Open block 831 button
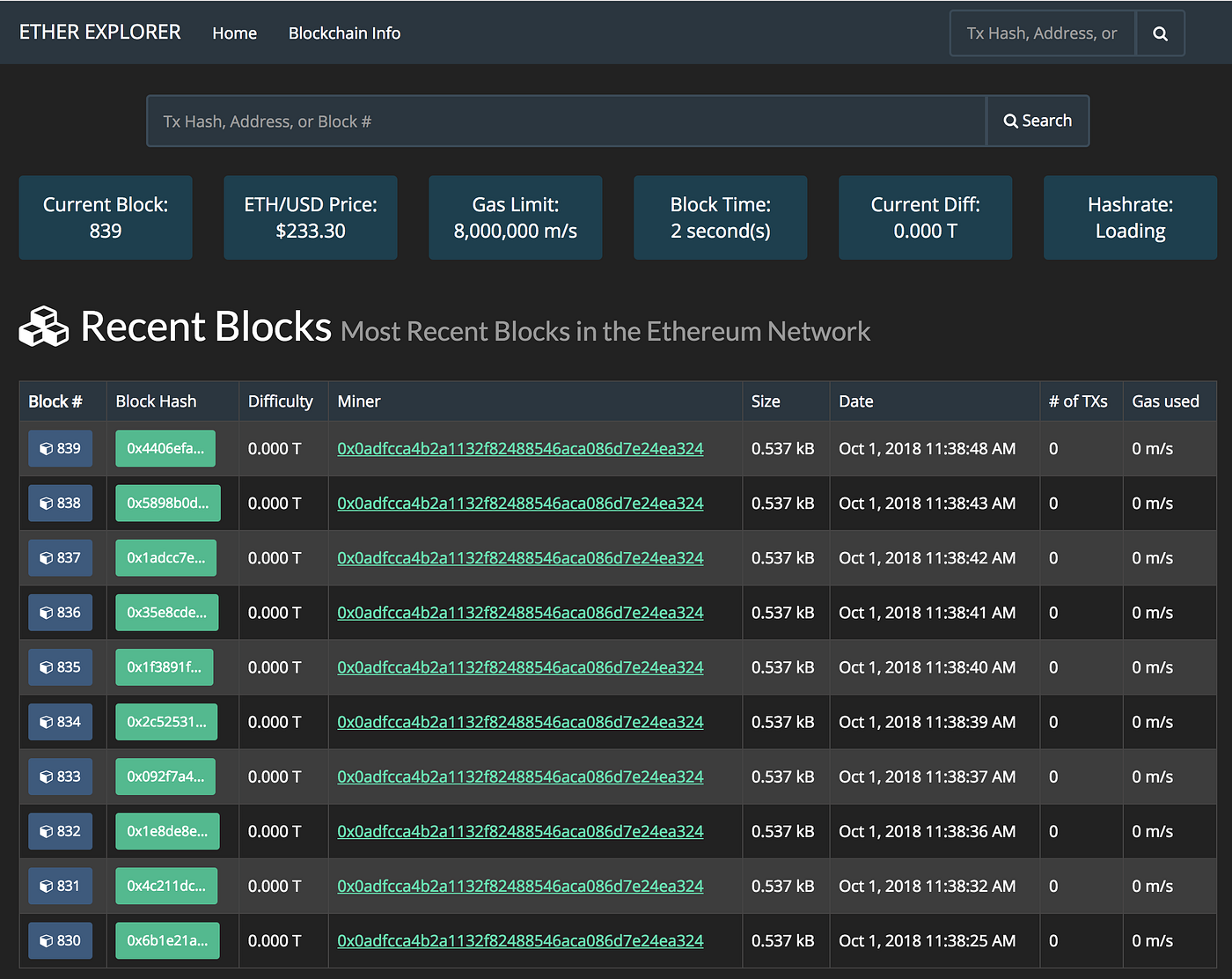The height and width of the screenshot is (979, 1232). [60, 886]
